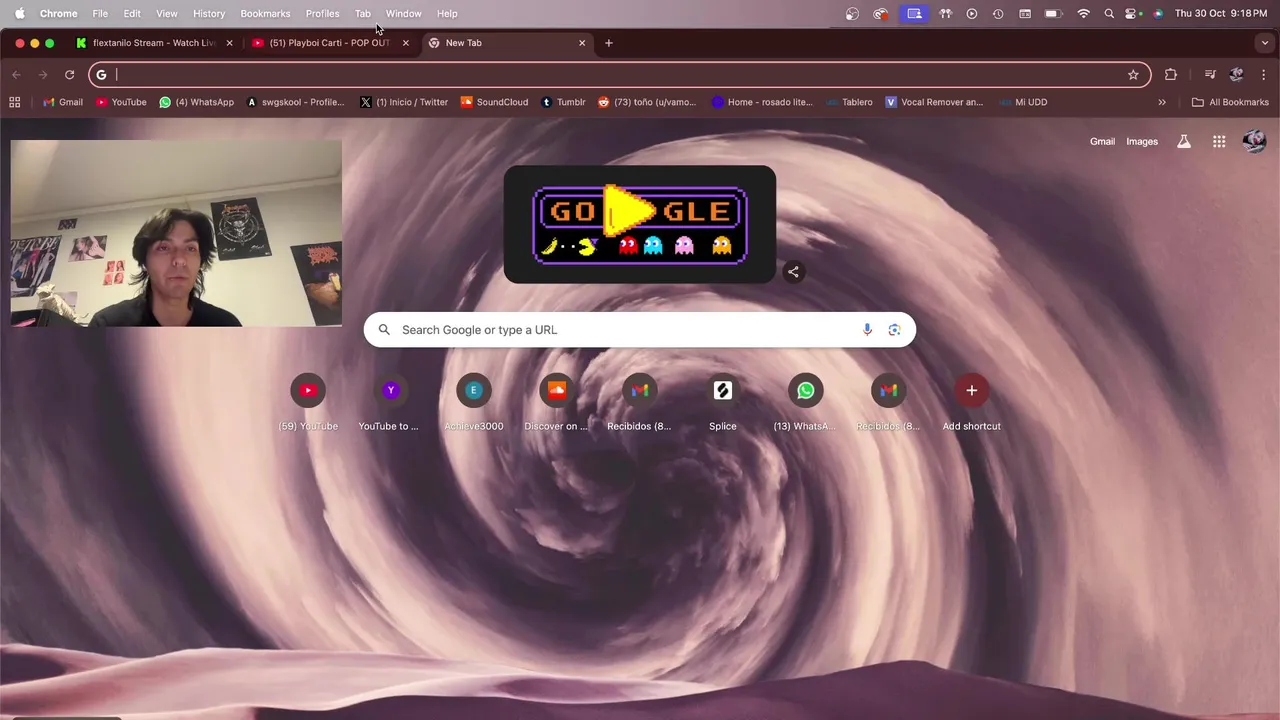
Task: Close the flextanilo Stream tab
Action: coord(229,43)
